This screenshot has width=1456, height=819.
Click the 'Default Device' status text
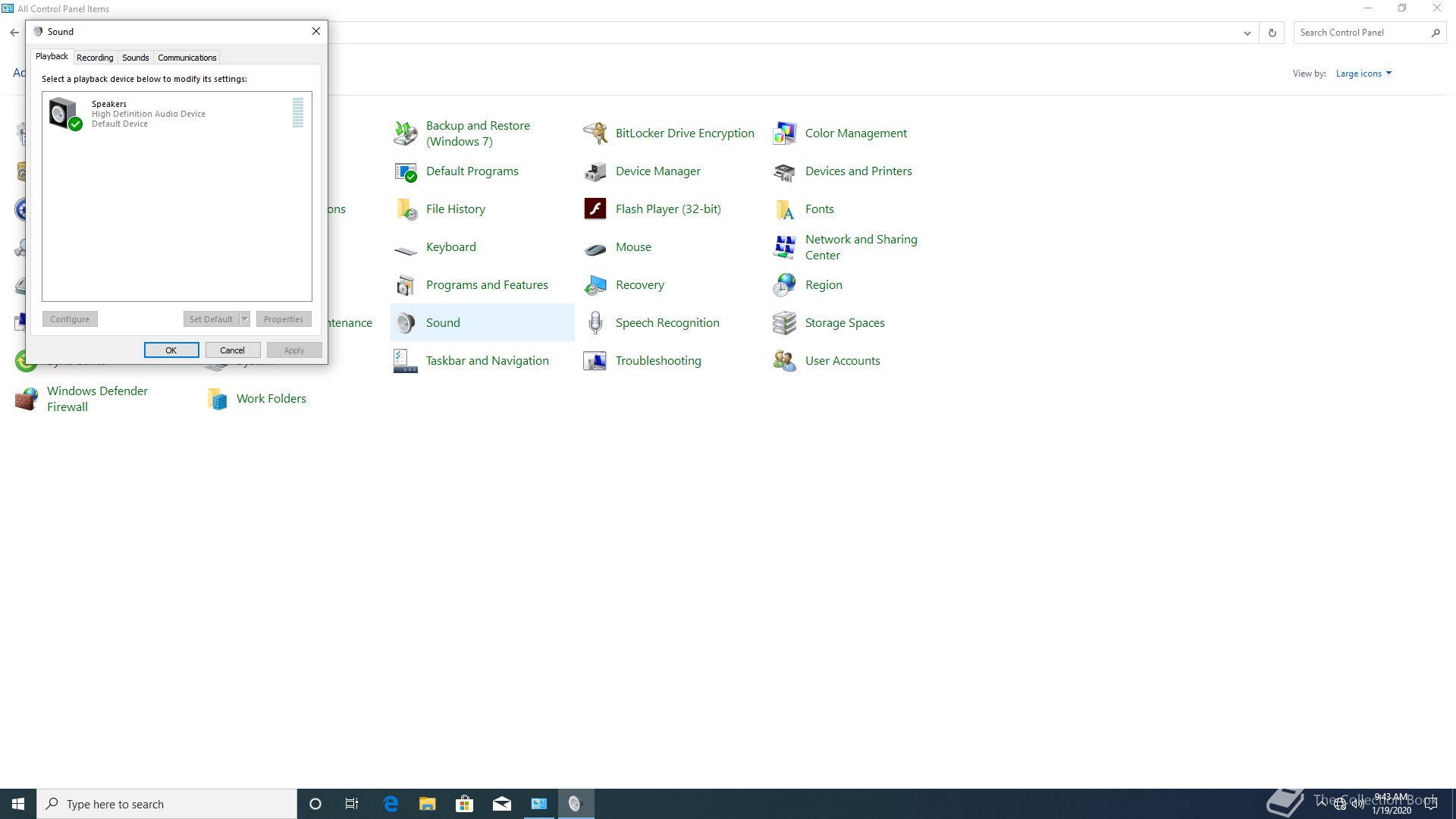pos(120,124)
